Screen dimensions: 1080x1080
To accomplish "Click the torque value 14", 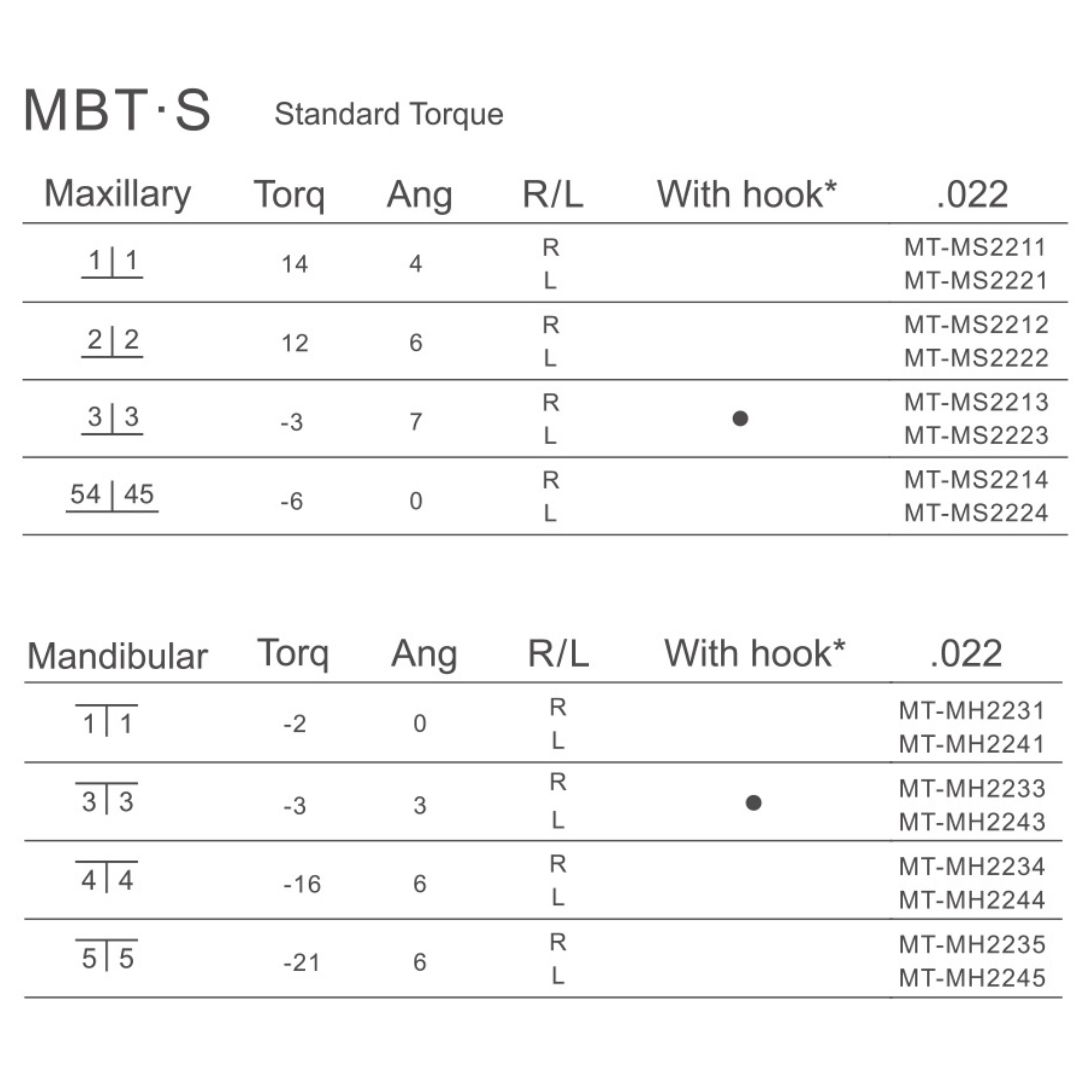I will 295,265.
